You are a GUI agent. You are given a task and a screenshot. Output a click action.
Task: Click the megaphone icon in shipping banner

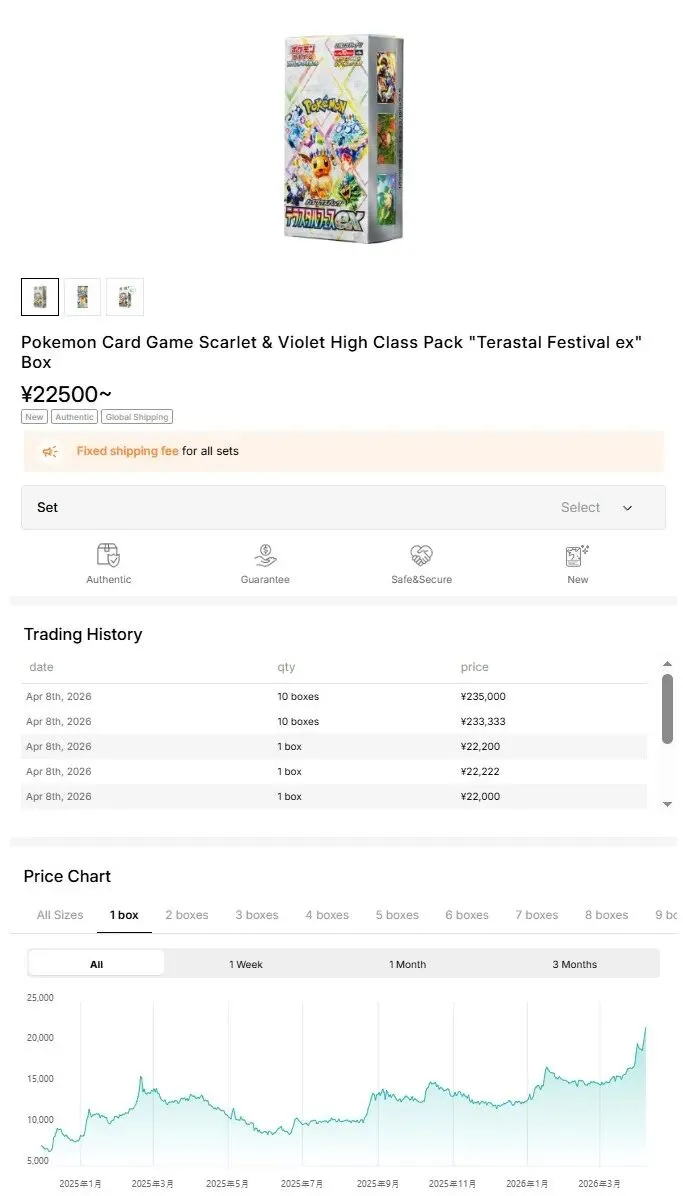pyautogui.click(x=50, y=452)
